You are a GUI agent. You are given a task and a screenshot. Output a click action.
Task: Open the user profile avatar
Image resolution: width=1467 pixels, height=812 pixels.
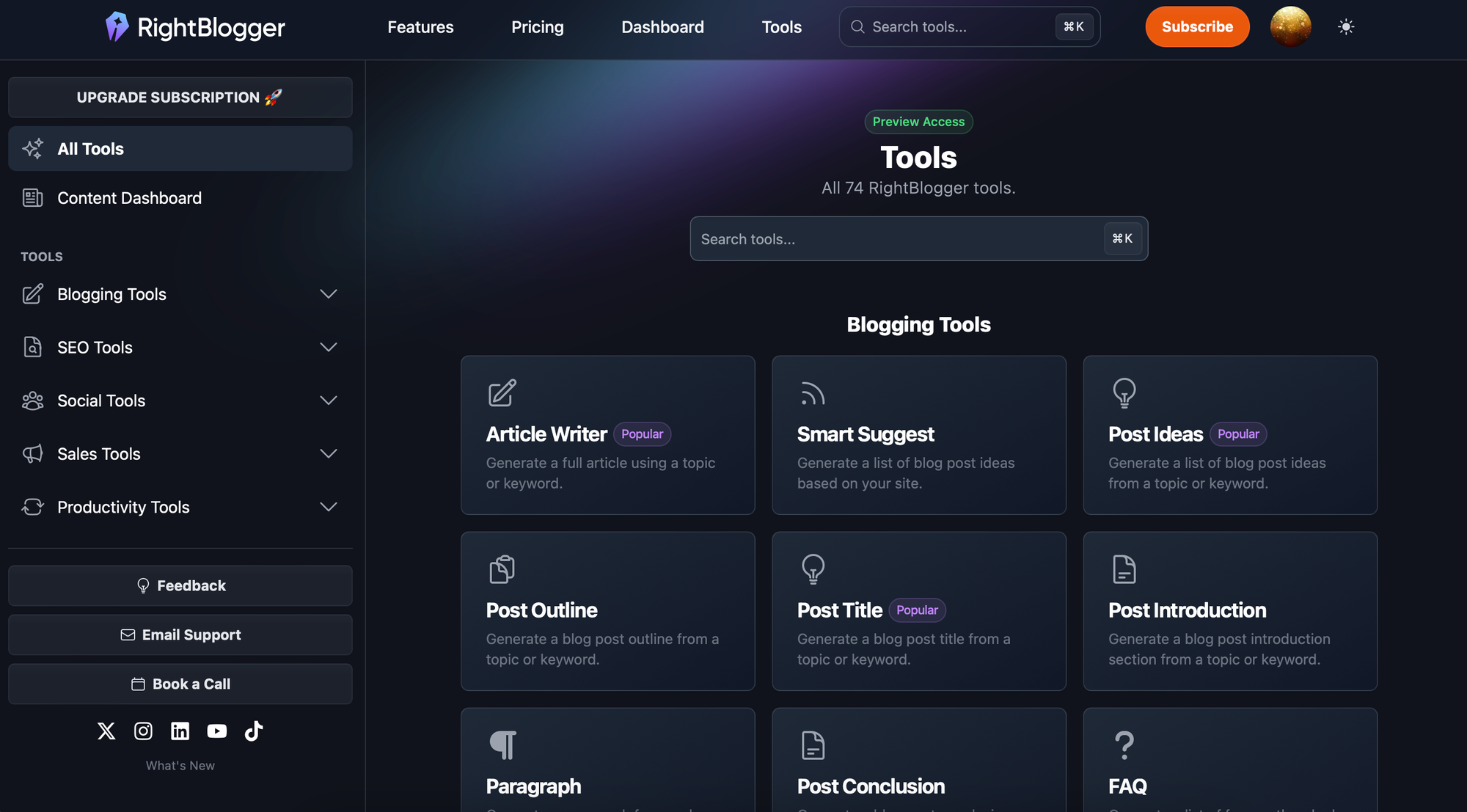(x=1290, y=27)
